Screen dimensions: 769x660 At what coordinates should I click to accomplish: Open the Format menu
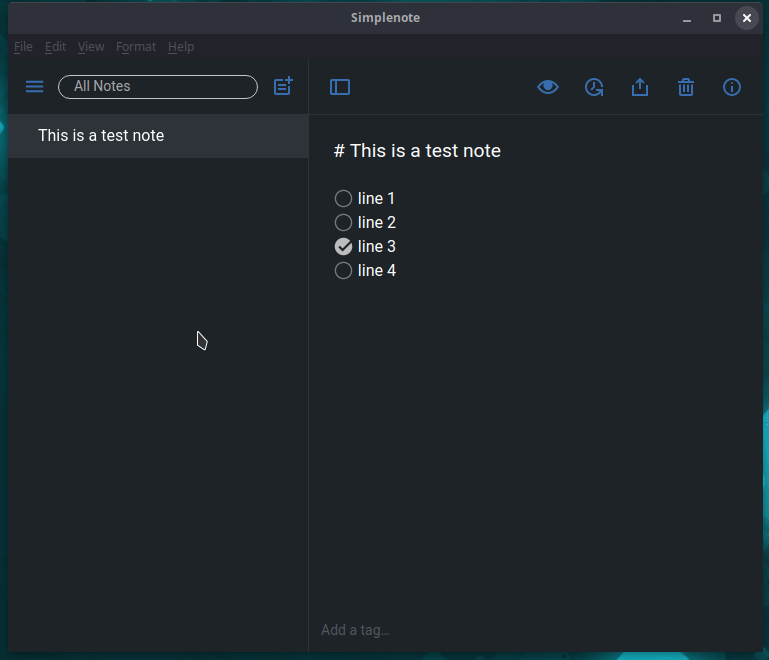click(x=136, y=47)
